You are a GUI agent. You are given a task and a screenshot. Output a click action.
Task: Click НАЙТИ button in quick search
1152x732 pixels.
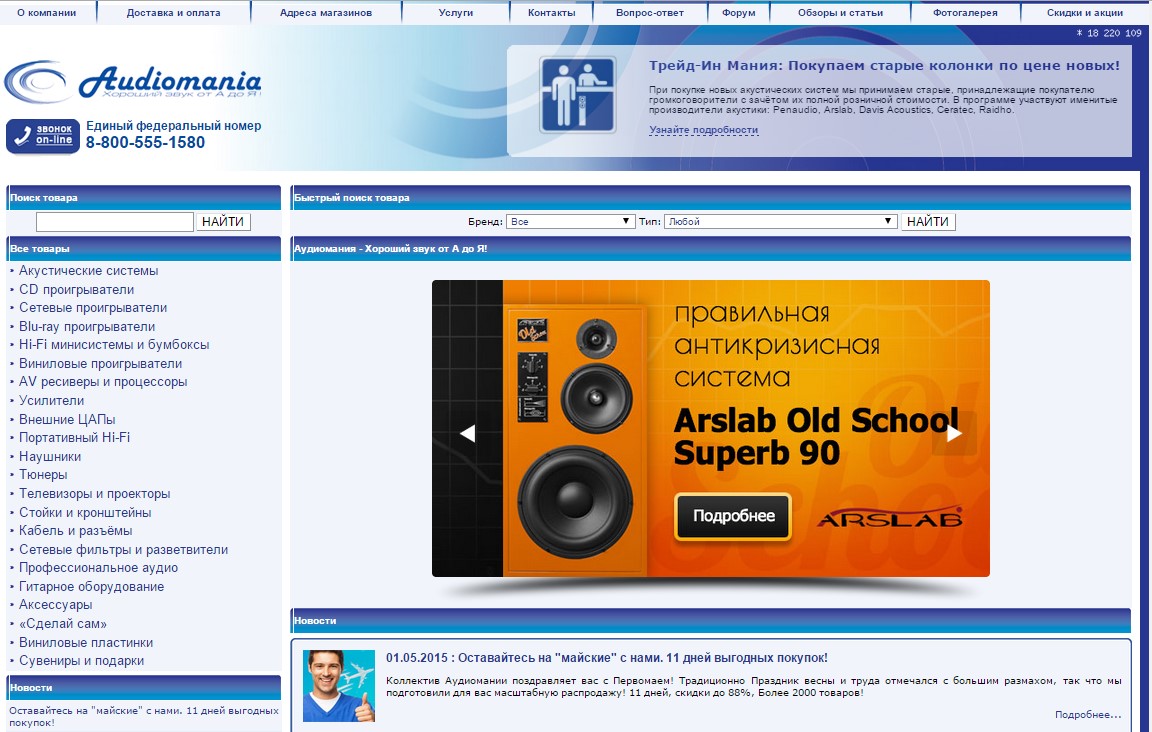[928, 221]
